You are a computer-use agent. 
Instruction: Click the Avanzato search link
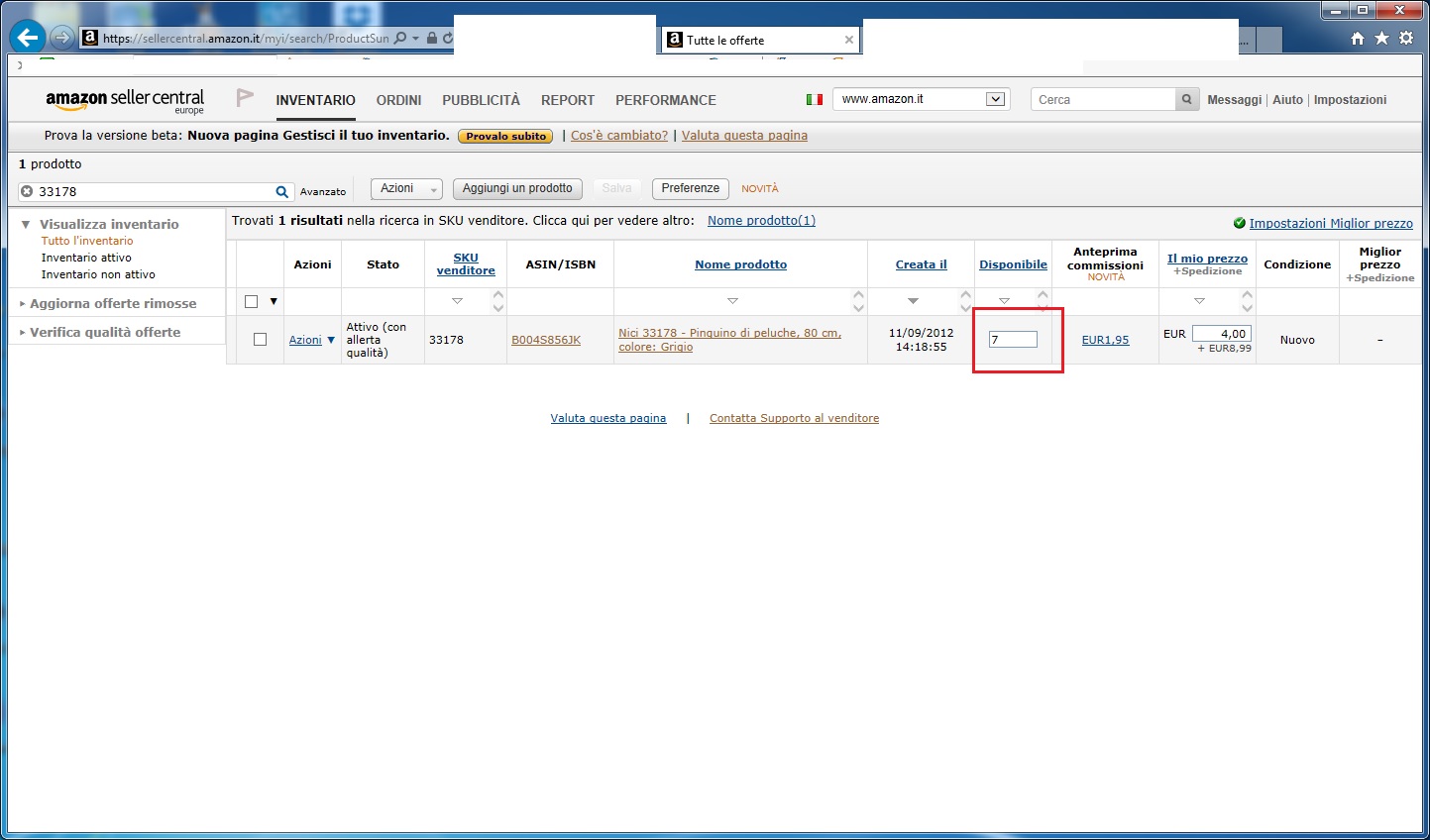pos(323,192)
